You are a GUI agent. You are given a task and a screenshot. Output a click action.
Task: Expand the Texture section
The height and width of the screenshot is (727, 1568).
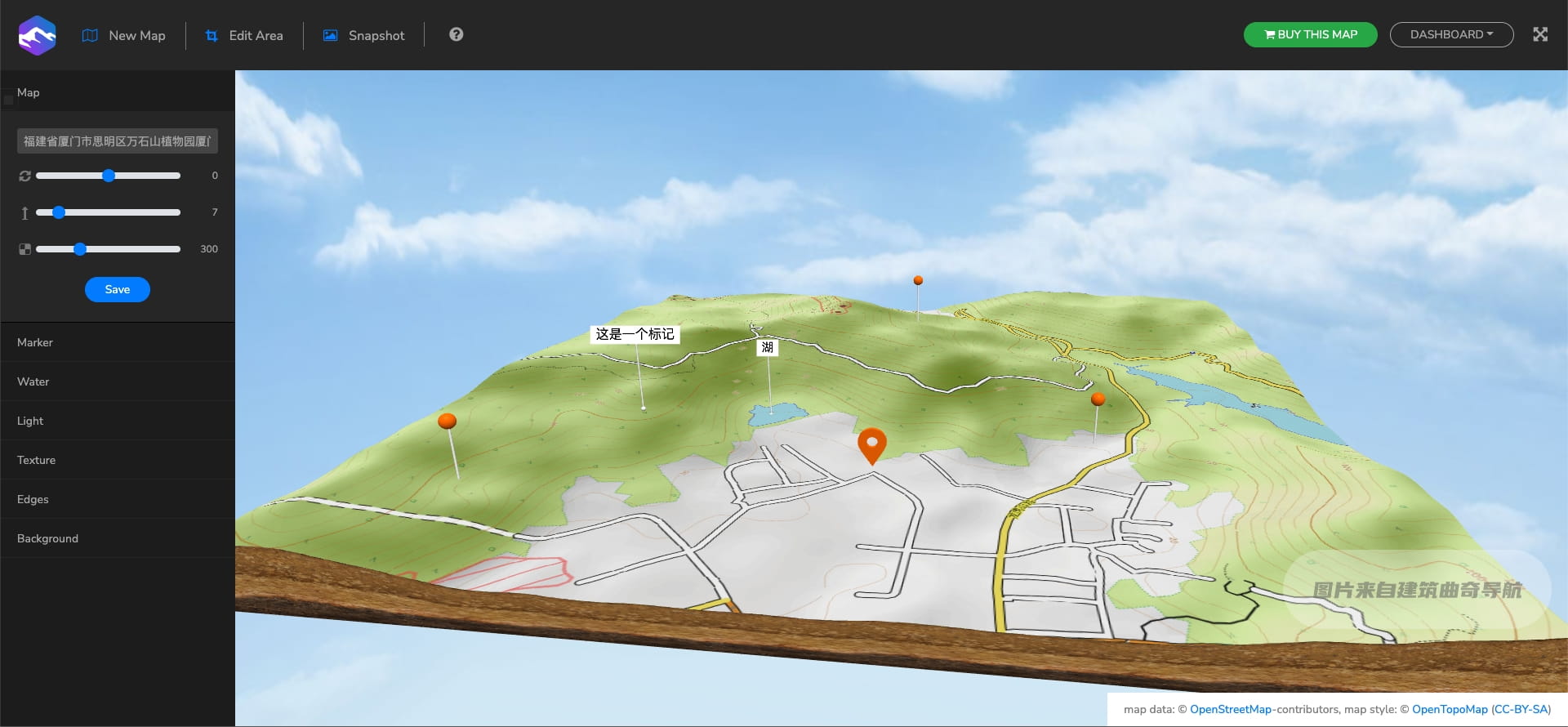[x=118, y=460]
